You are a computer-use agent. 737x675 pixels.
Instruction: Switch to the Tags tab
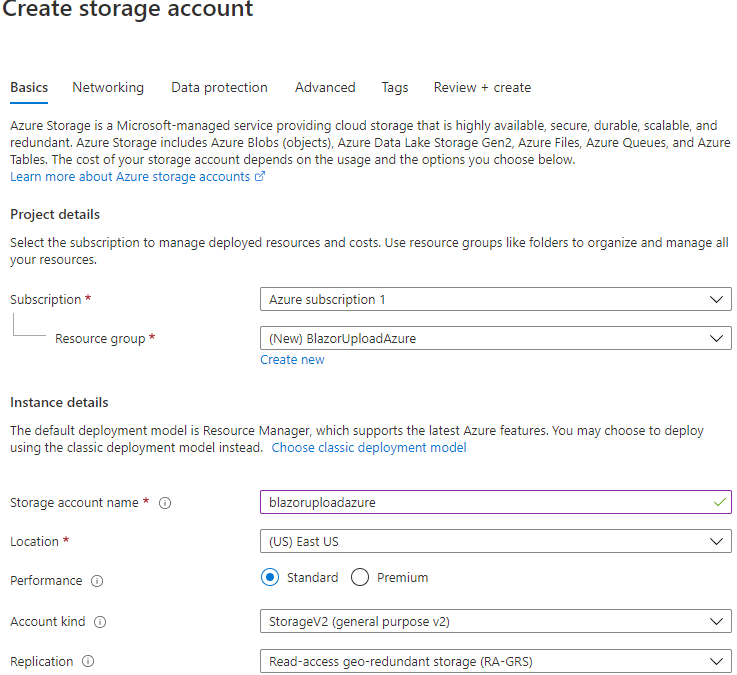pyautogui.click(x=395, y=88)
